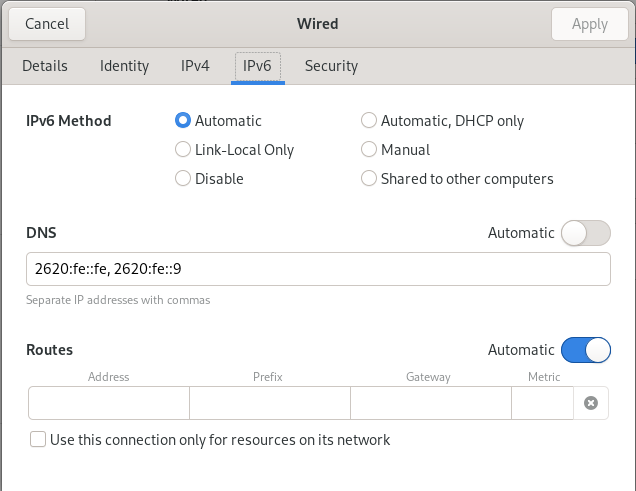Viewport: 636px width, 491px height.
Task: Go to the IPv4 tab
Action: 195,66
